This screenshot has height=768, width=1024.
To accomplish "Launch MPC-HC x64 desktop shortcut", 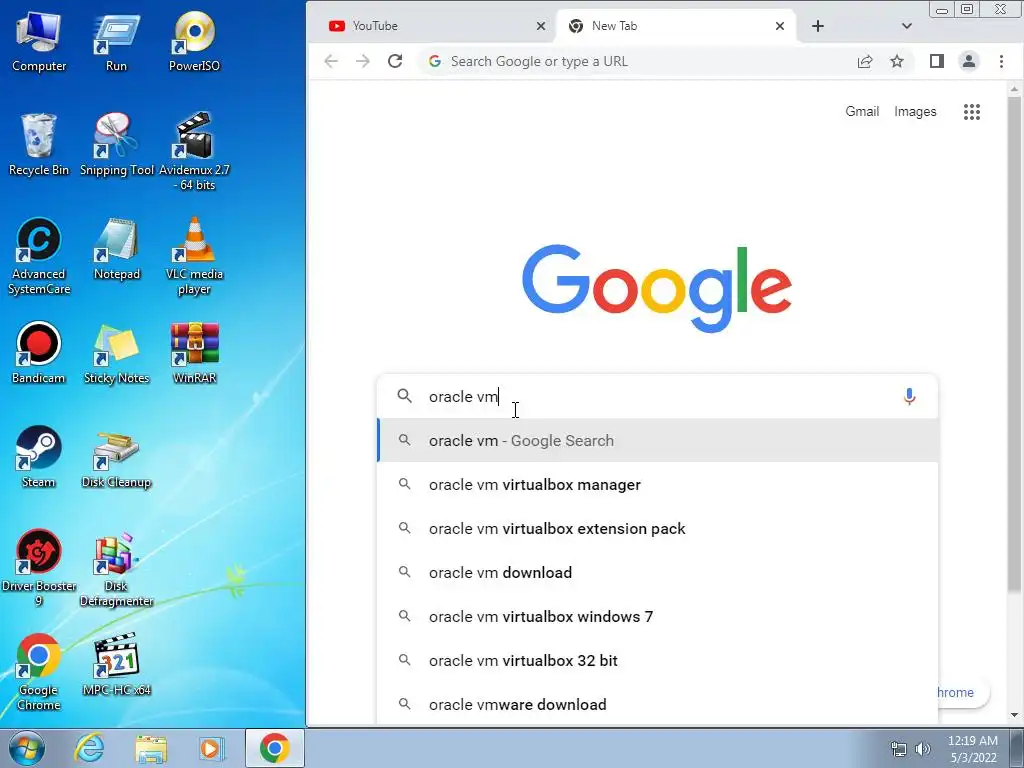I will click(x=116, y=665).
